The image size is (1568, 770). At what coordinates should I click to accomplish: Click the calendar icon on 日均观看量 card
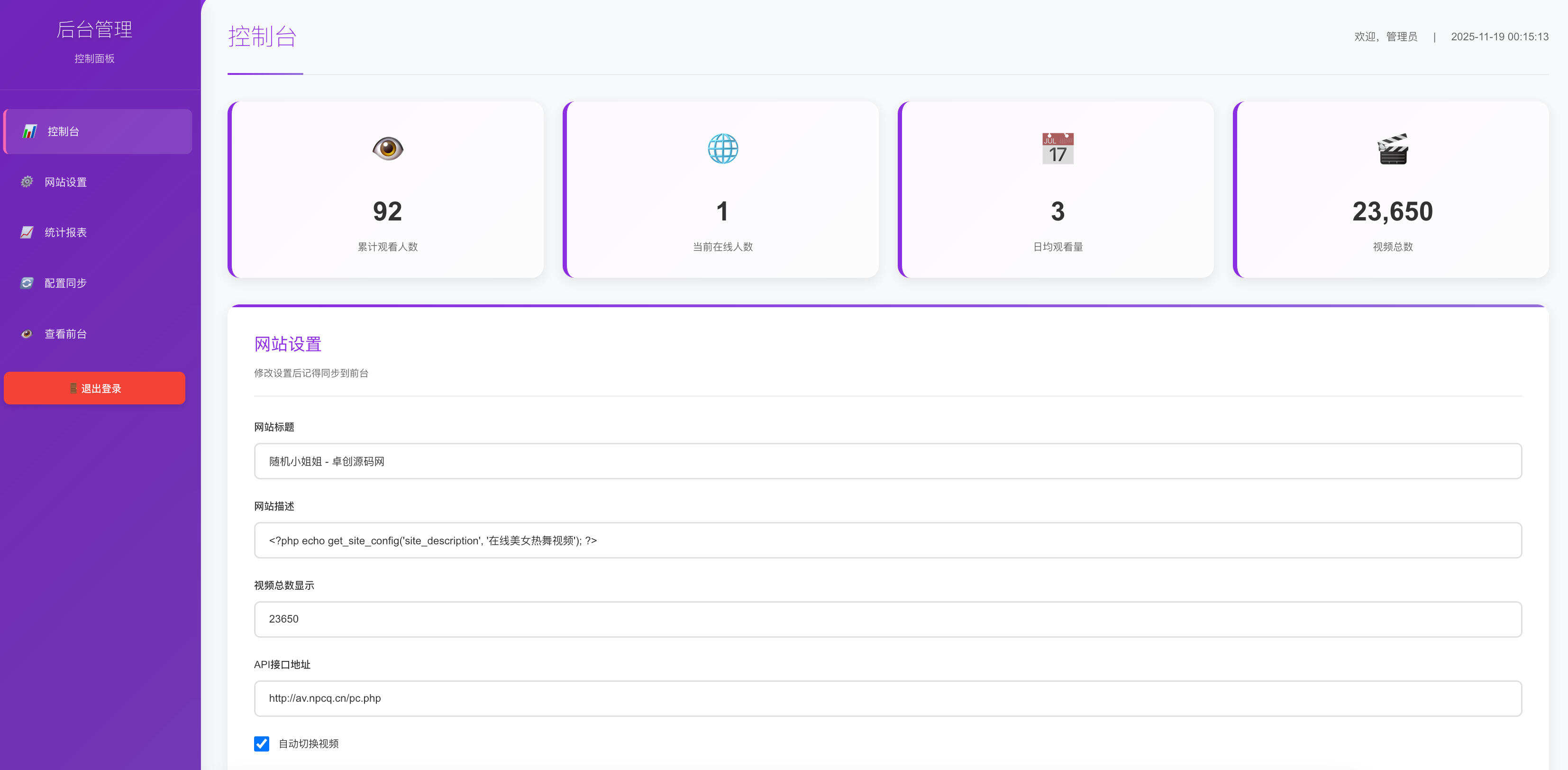click(1057, 148)
